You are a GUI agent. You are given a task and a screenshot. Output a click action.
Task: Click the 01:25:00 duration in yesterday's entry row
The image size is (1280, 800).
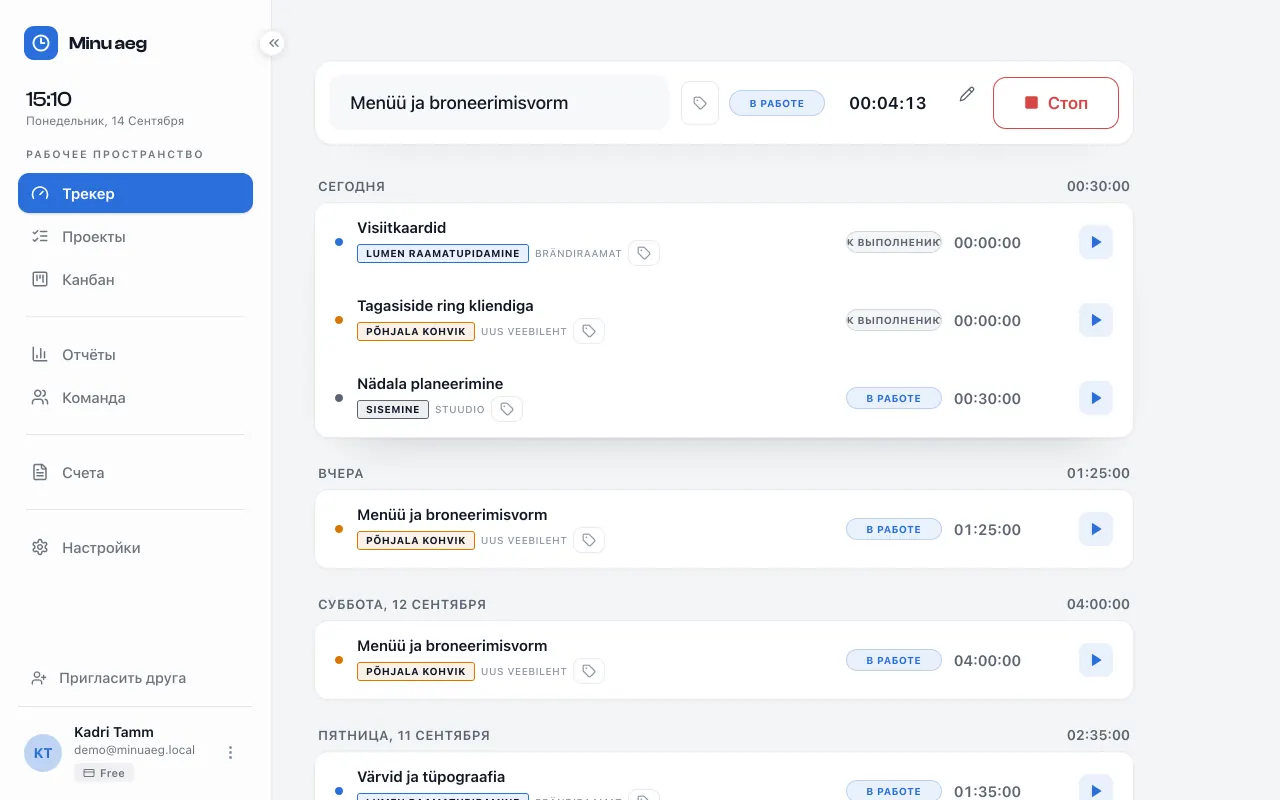(987, 529)
